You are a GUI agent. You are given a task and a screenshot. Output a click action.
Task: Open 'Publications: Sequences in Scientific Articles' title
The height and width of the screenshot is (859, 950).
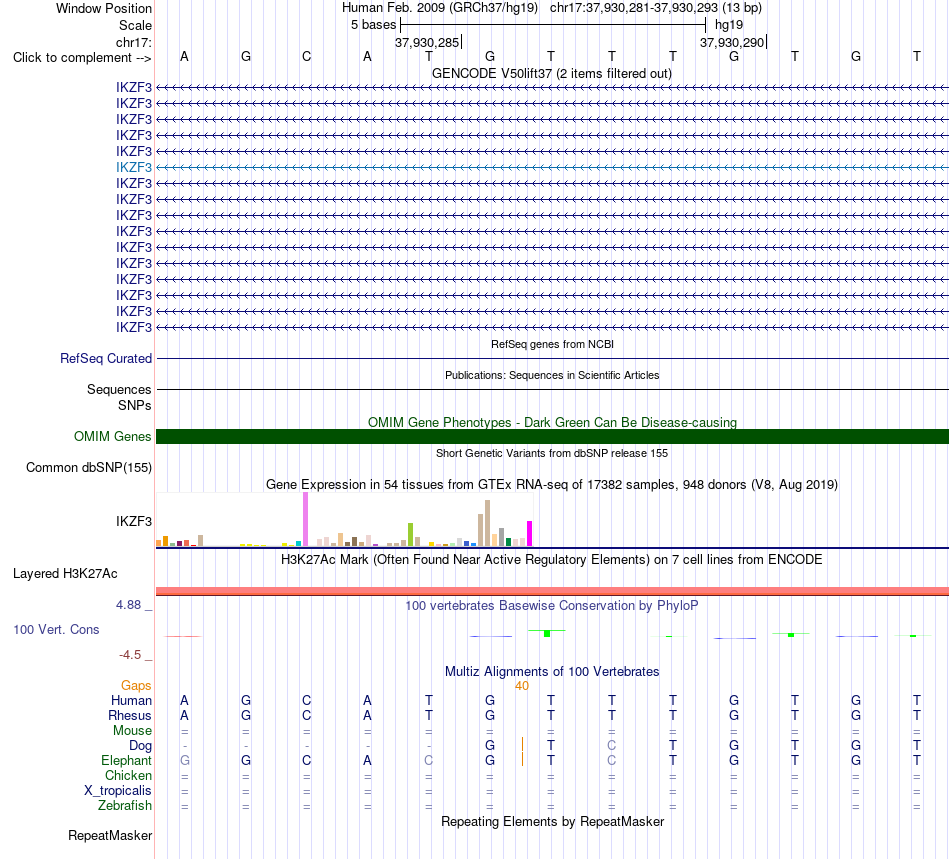pyautogui.click(x=552, y=375)
